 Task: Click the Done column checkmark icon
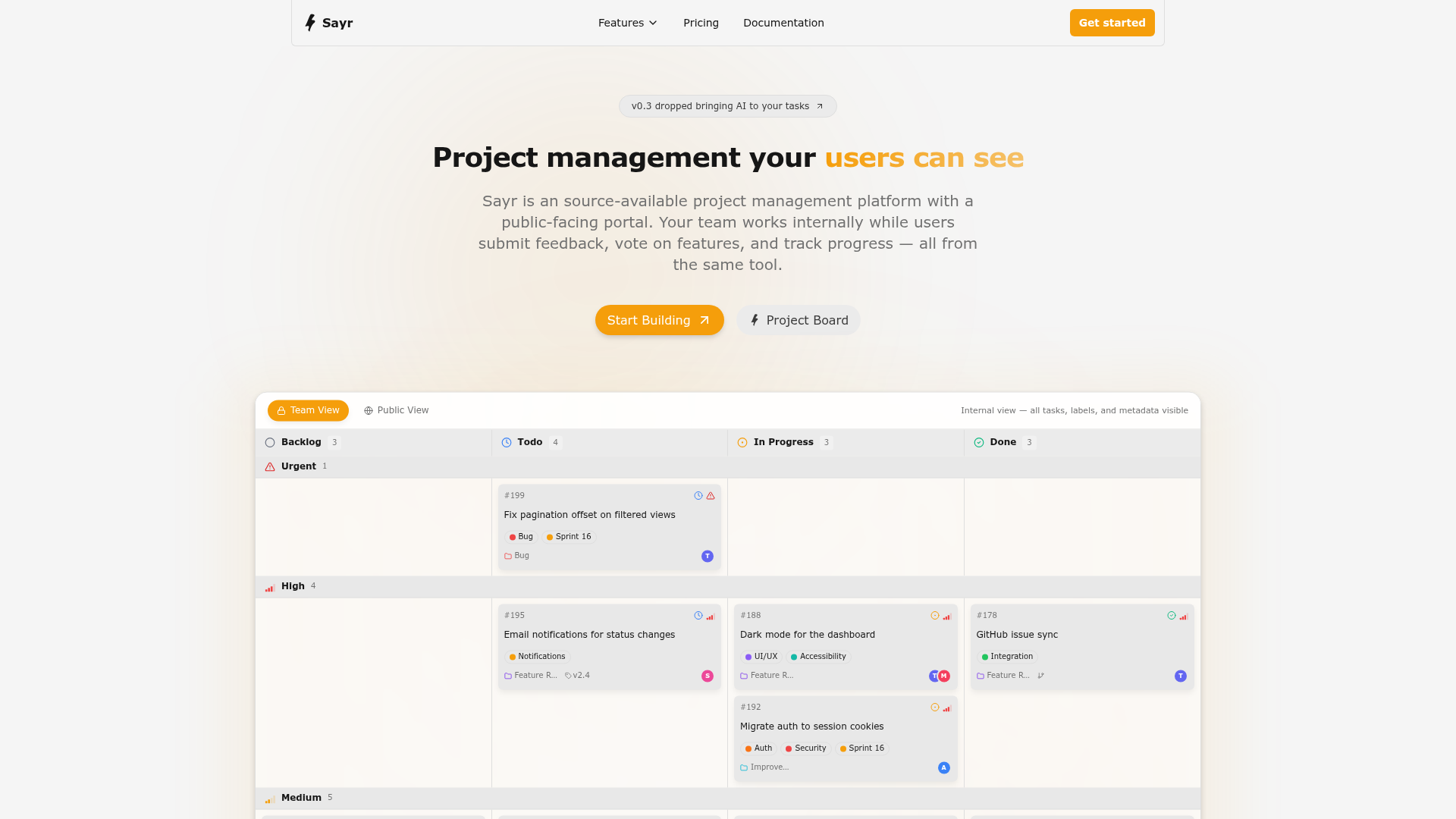point(979,443)
